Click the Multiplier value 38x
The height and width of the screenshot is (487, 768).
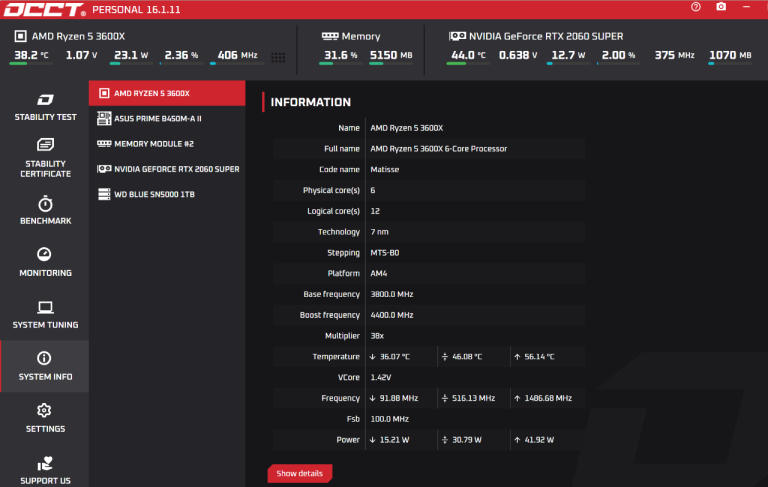pyautogui.click(x=377, y=336)
